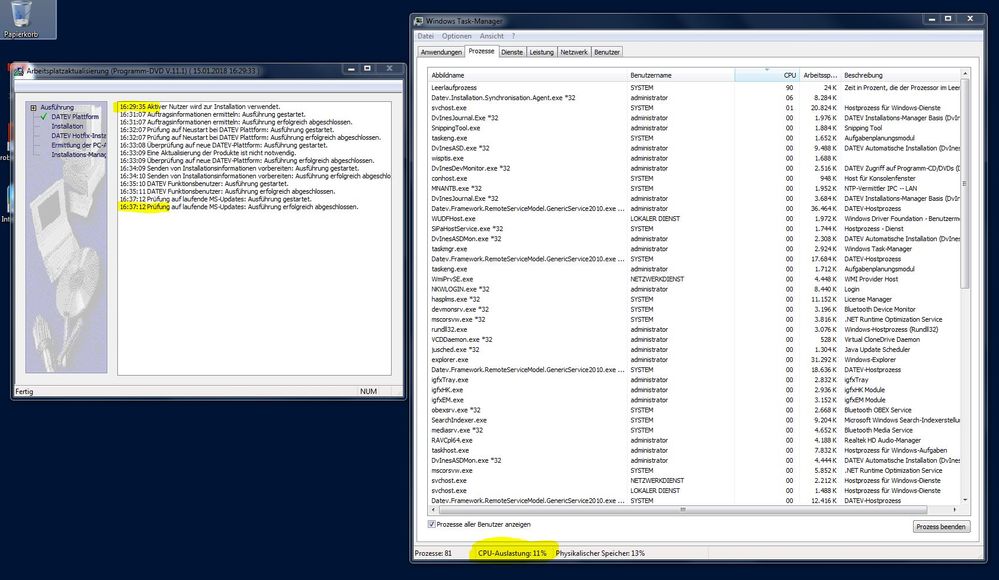999x580 pixels.
Task: Switch to the Benutzer tab
Action: click(607, 52)
